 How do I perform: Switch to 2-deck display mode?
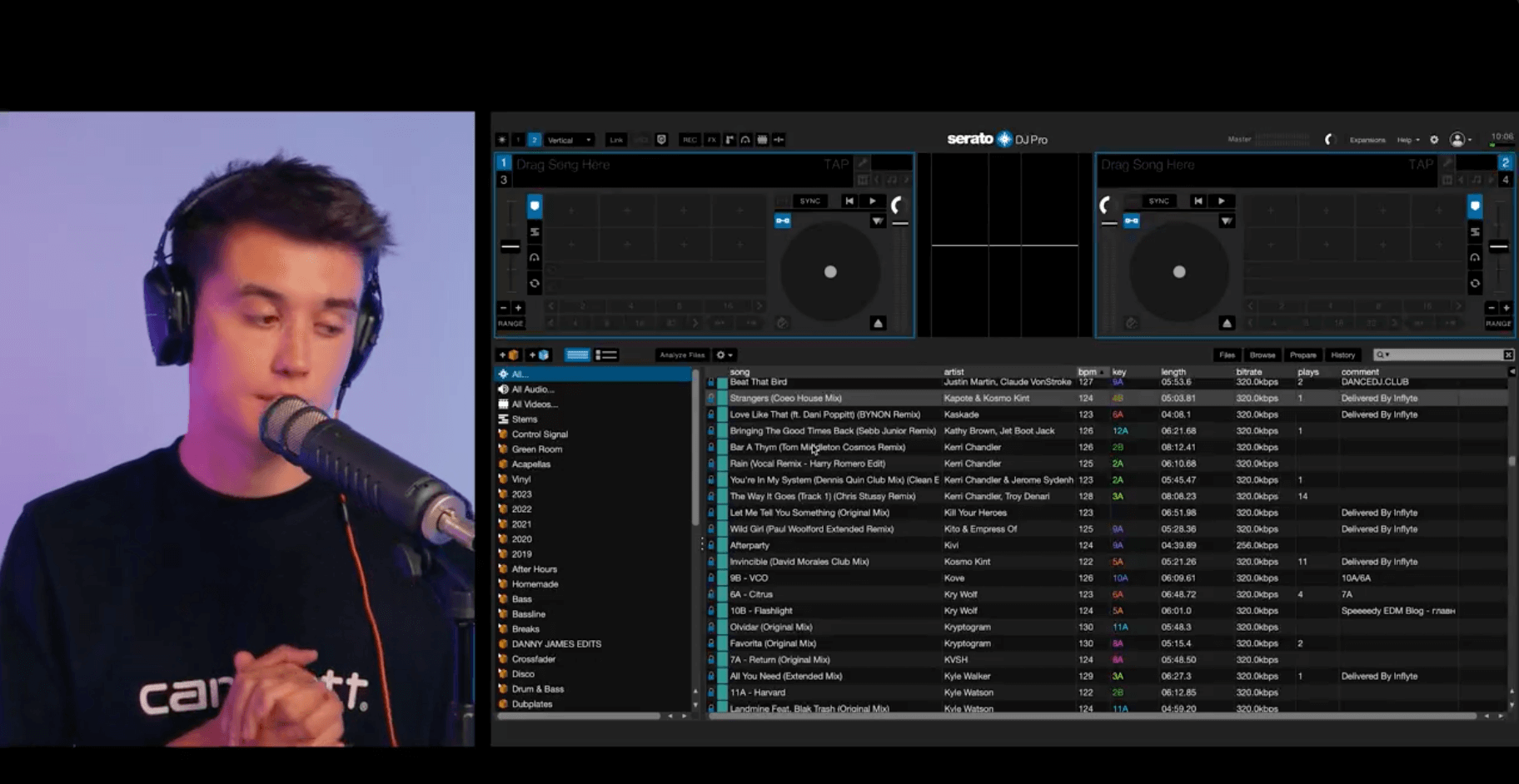pos(534,140)
